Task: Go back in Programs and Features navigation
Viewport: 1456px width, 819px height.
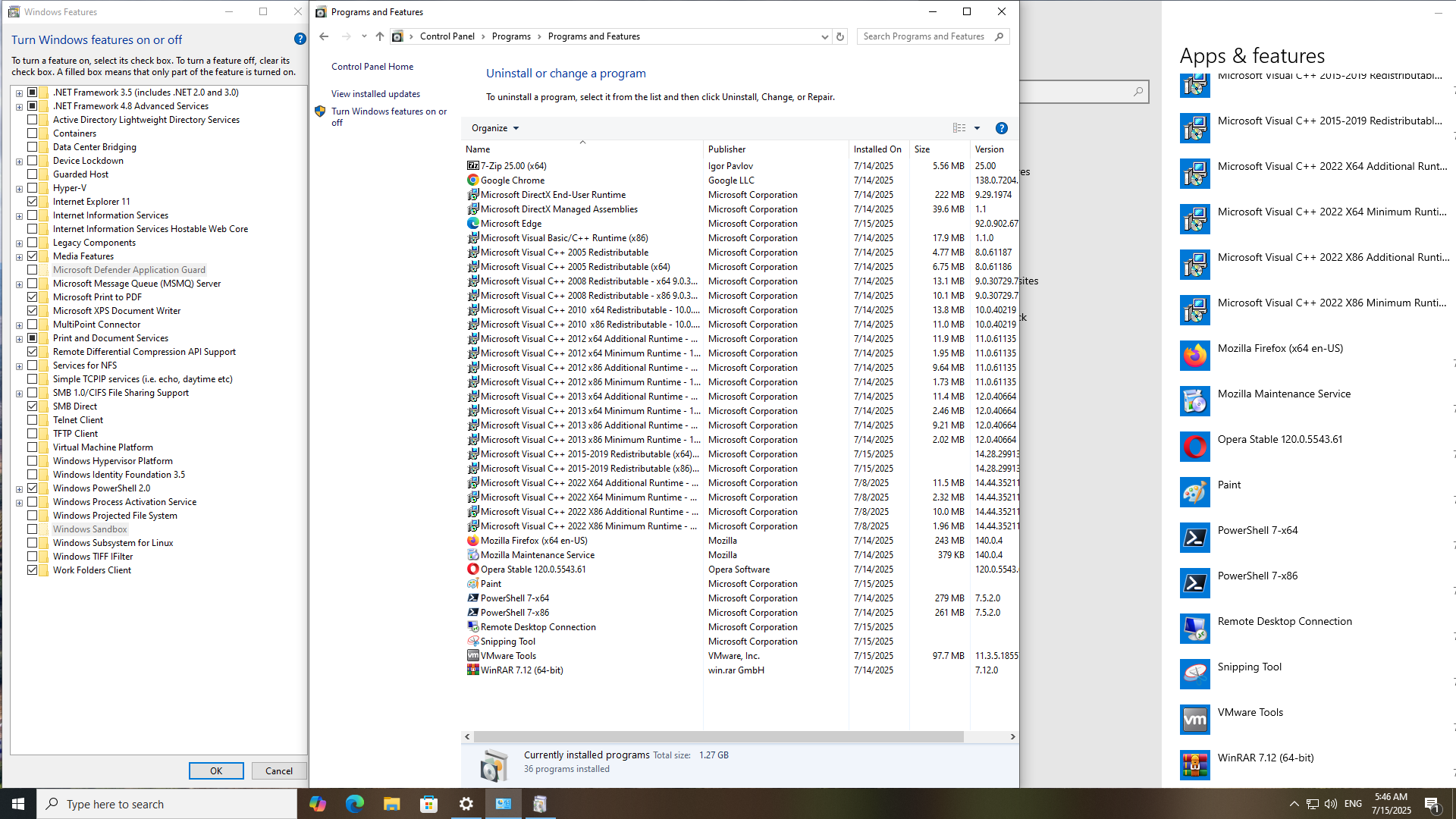Action: click(324, 36)
